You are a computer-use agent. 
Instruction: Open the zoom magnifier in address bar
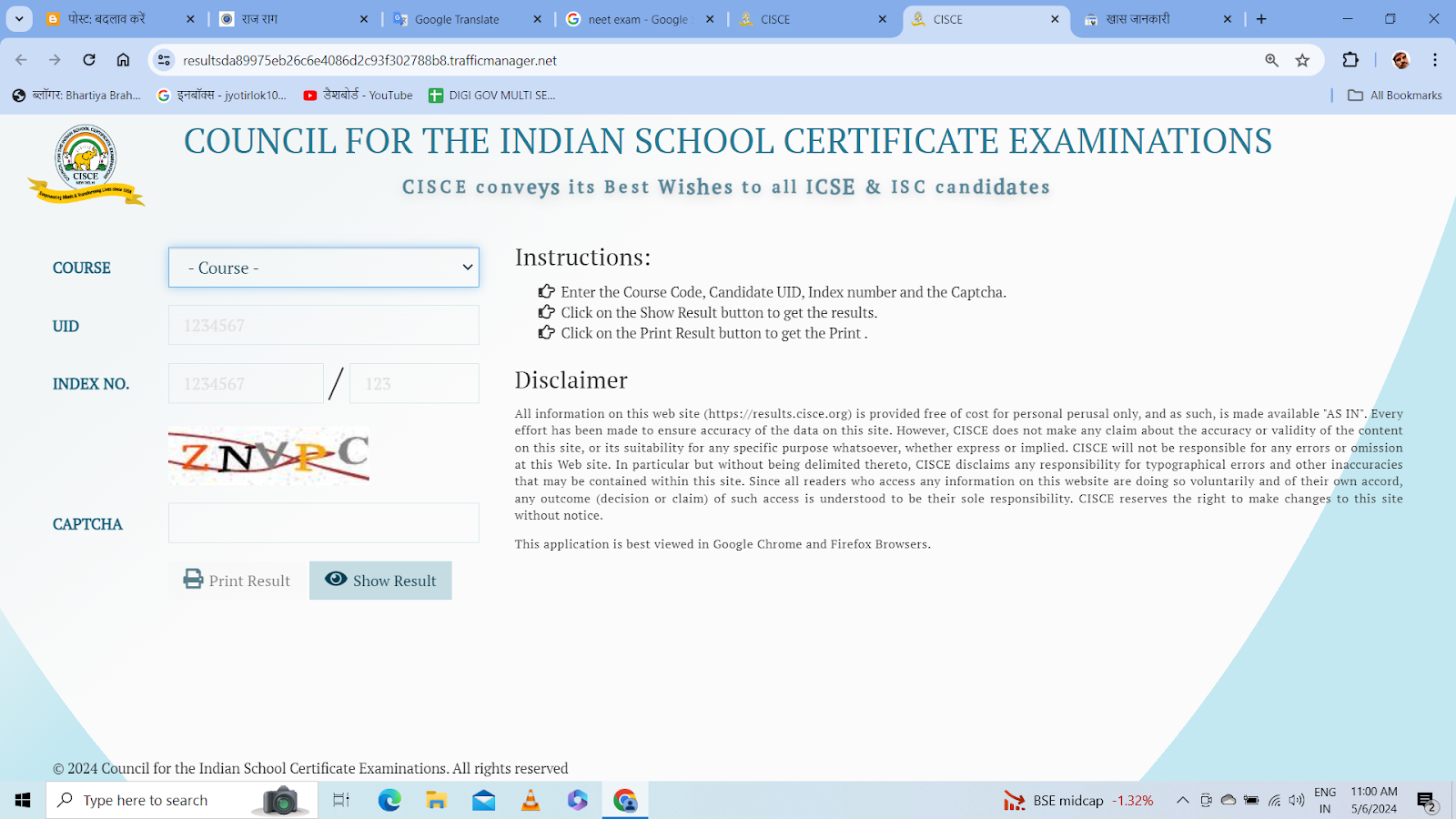coord(1271,60)
